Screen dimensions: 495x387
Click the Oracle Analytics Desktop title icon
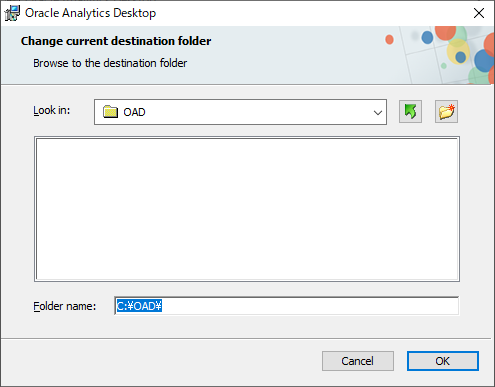click(x=12, y=13)
